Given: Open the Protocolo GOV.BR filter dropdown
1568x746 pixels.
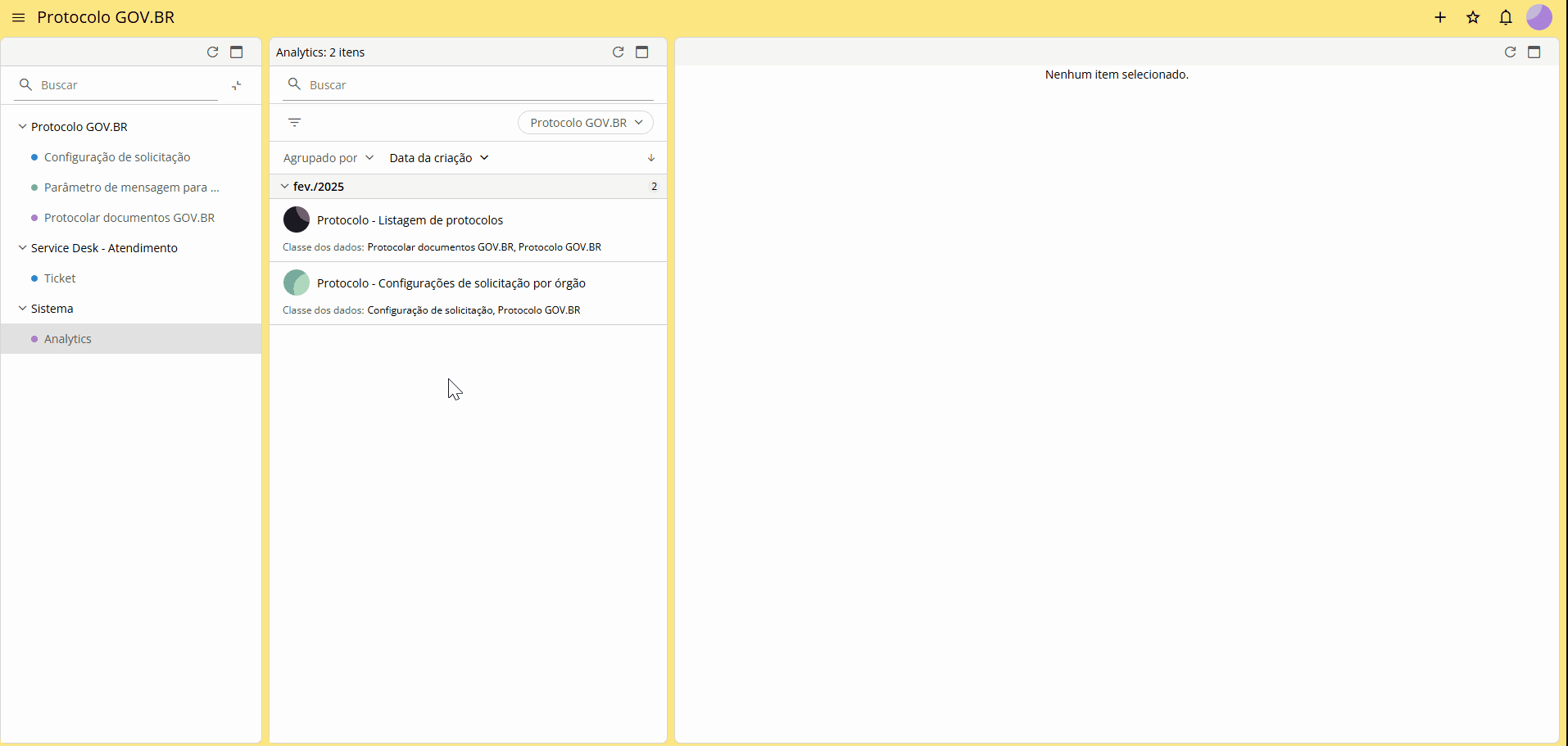Looking at the screenshot, I should pos(586,123).
